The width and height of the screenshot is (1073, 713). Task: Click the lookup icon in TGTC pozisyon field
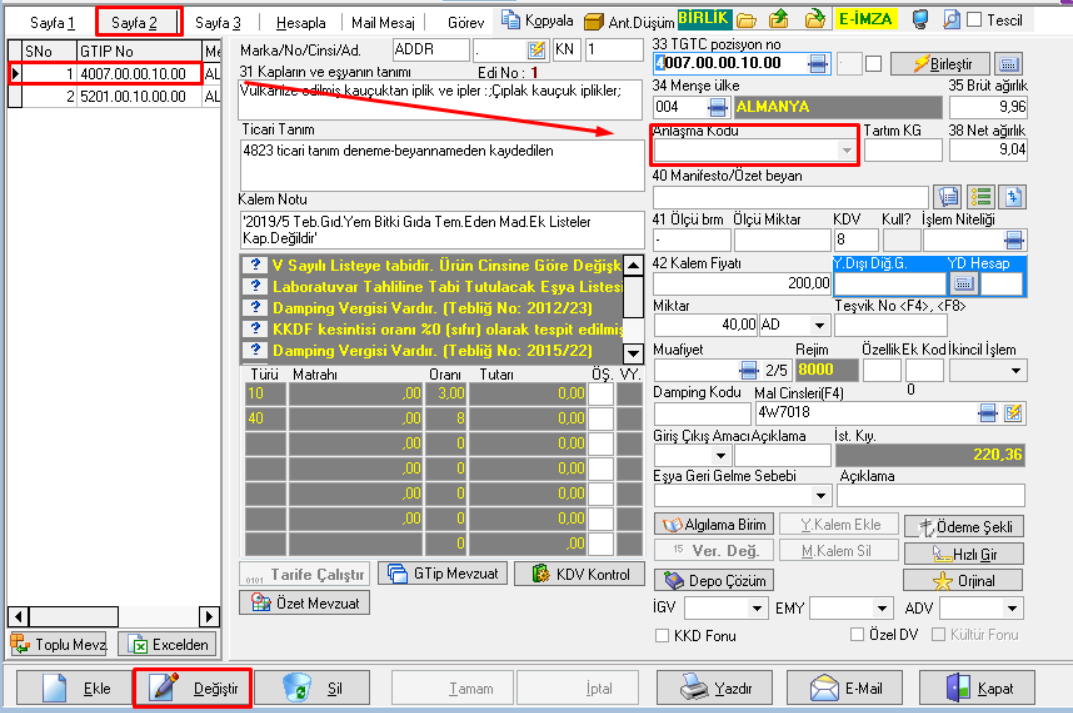pos(817,64)
